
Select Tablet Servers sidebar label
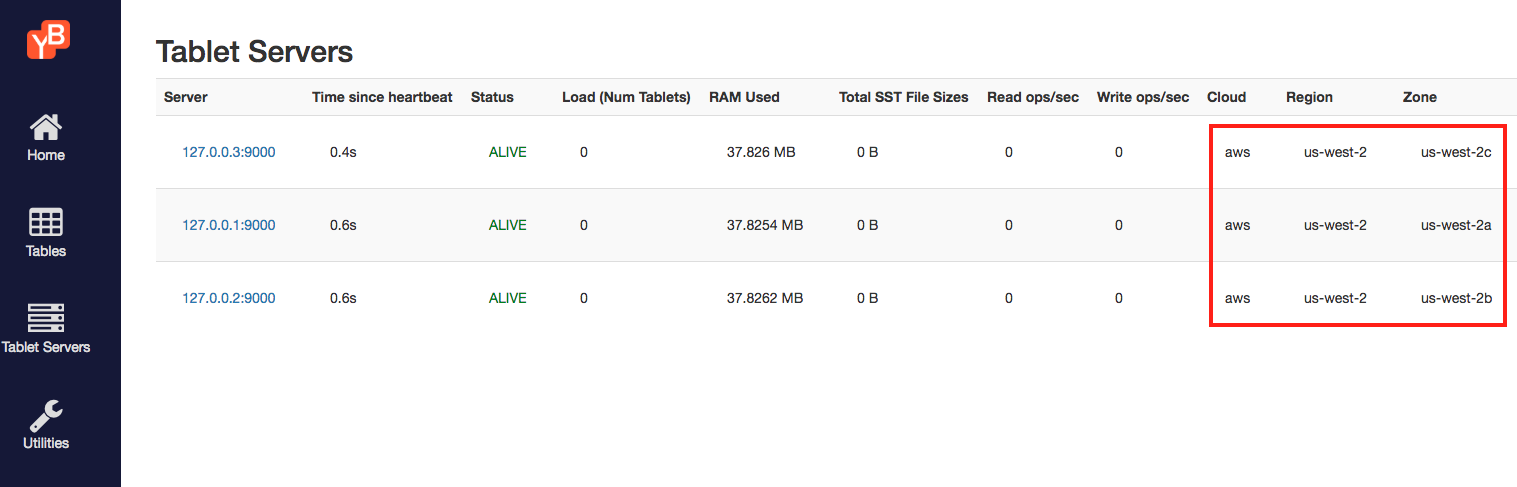[x=46, y=347]
